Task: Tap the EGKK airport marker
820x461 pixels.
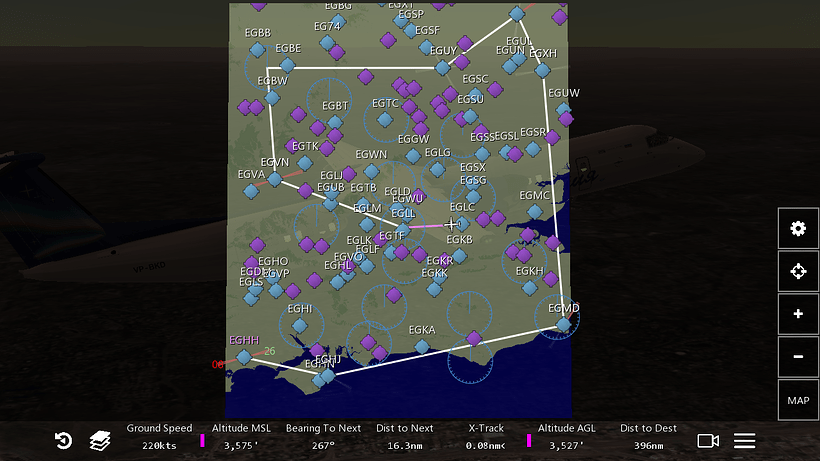Action: coord(434,289)
